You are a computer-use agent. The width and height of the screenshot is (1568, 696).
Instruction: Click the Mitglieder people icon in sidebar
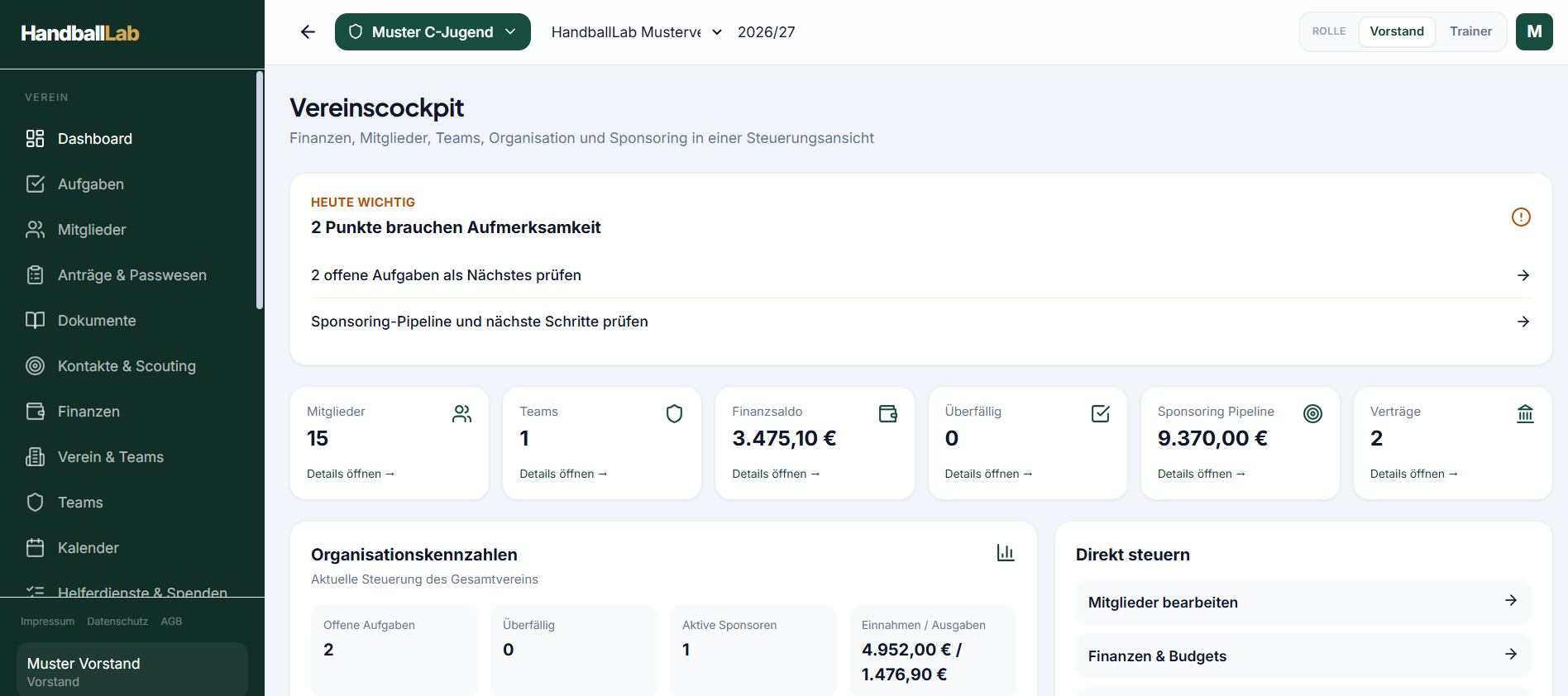pyautogui.click(x=35, y=229)
